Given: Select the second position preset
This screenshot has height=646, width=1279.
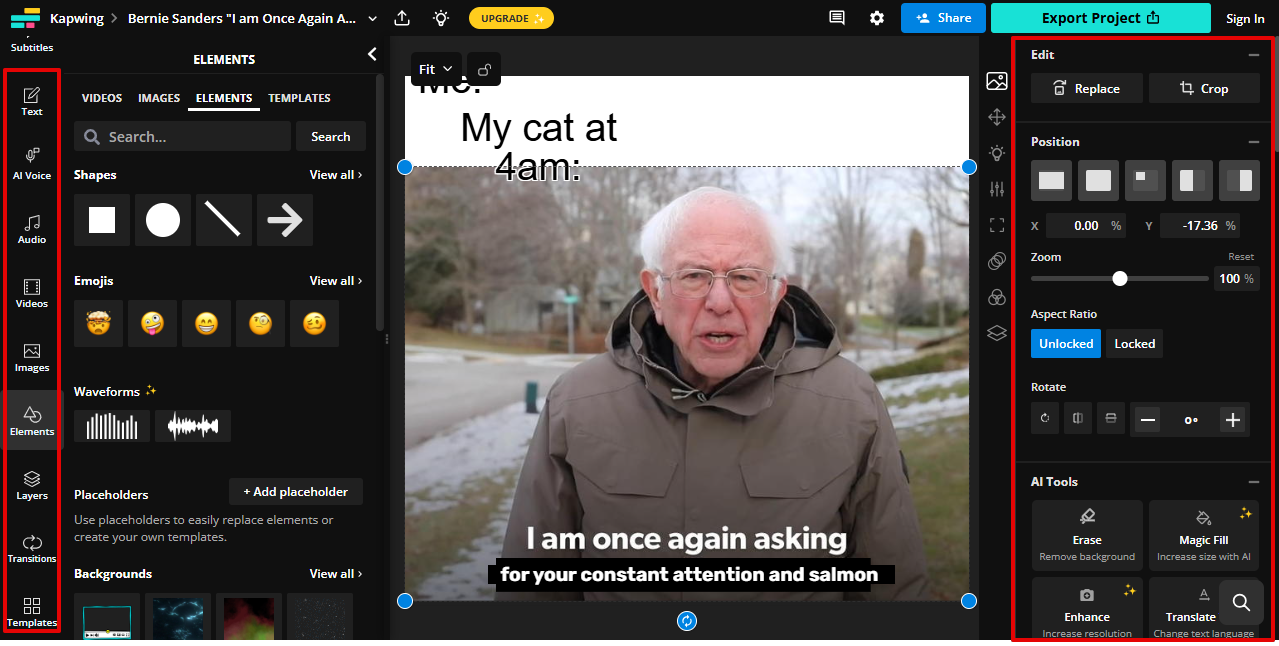Looking at the screenshot, I should [x=1098, y=181].
